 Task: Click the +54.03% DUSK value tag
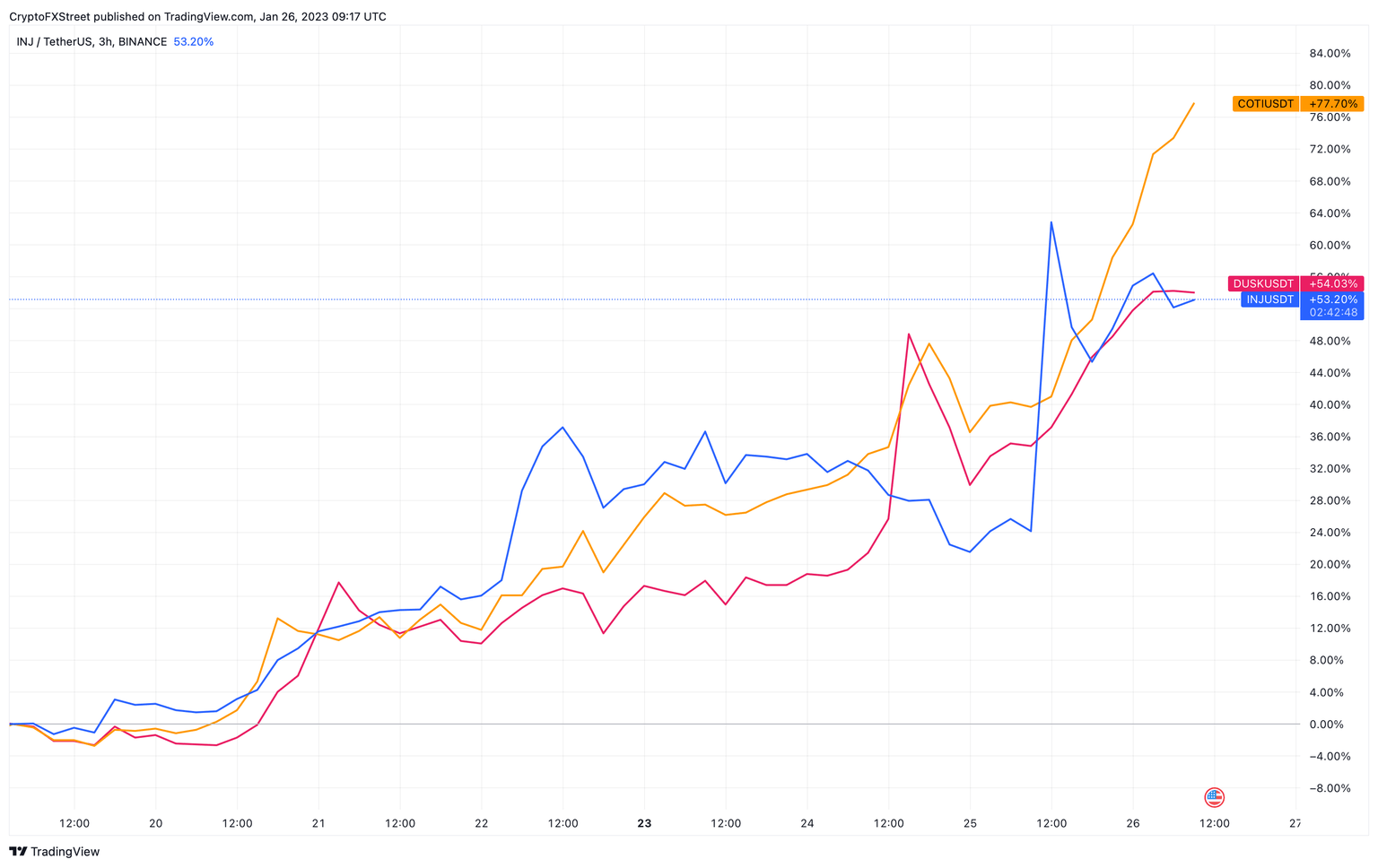click(x=1332, y=283)
